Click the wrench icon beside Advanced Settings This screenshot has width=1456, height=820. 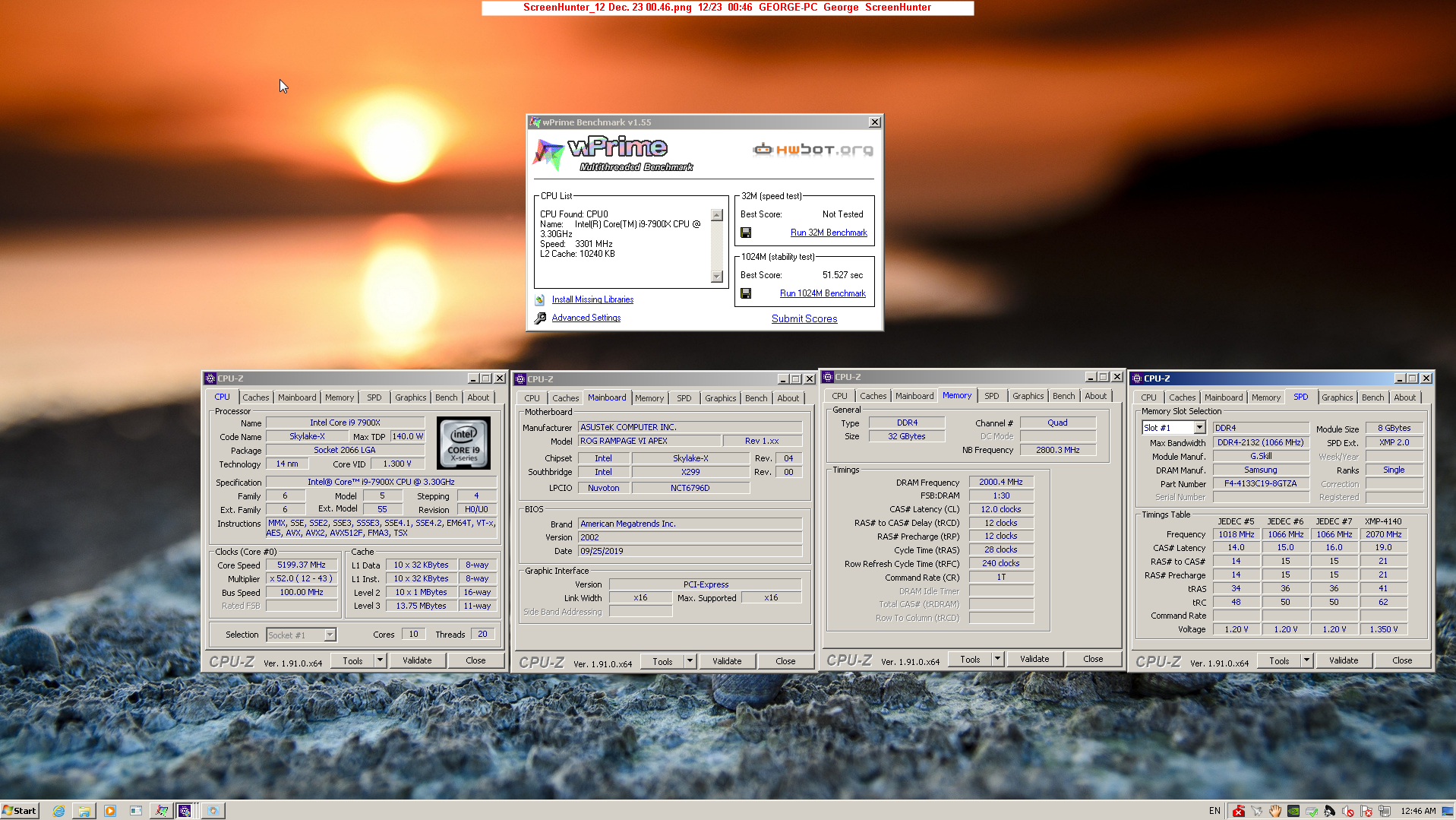(x=540, y=318)
